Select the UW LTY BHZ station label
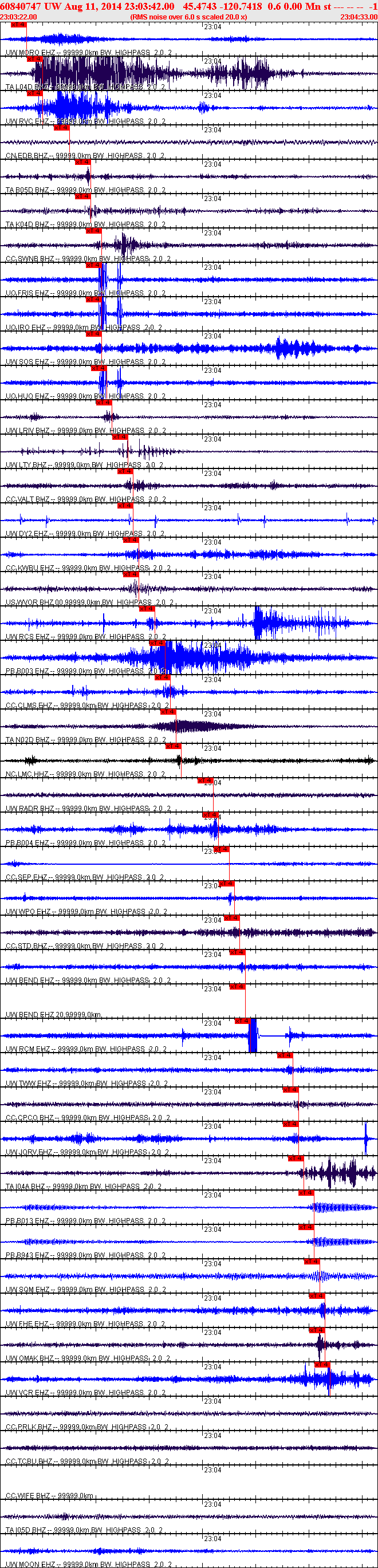The height and width of the screenshot is (1568, 378). click(x=84, y=466)
